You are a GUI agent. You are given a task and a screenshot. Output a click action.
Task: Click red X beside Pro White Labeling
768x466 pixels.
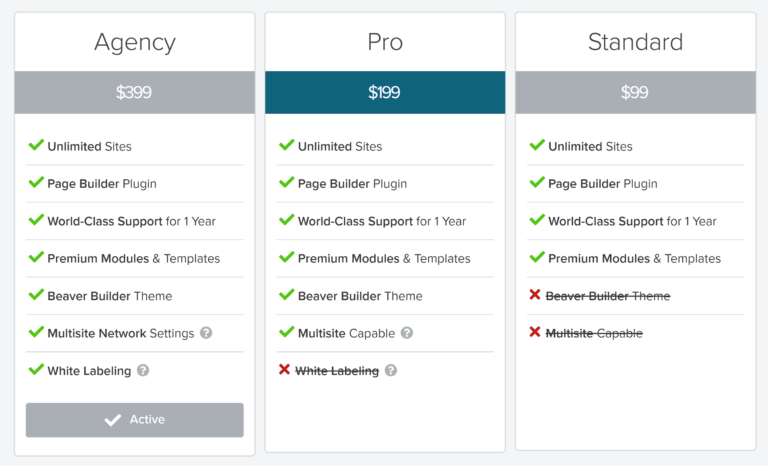click(285, 369)
